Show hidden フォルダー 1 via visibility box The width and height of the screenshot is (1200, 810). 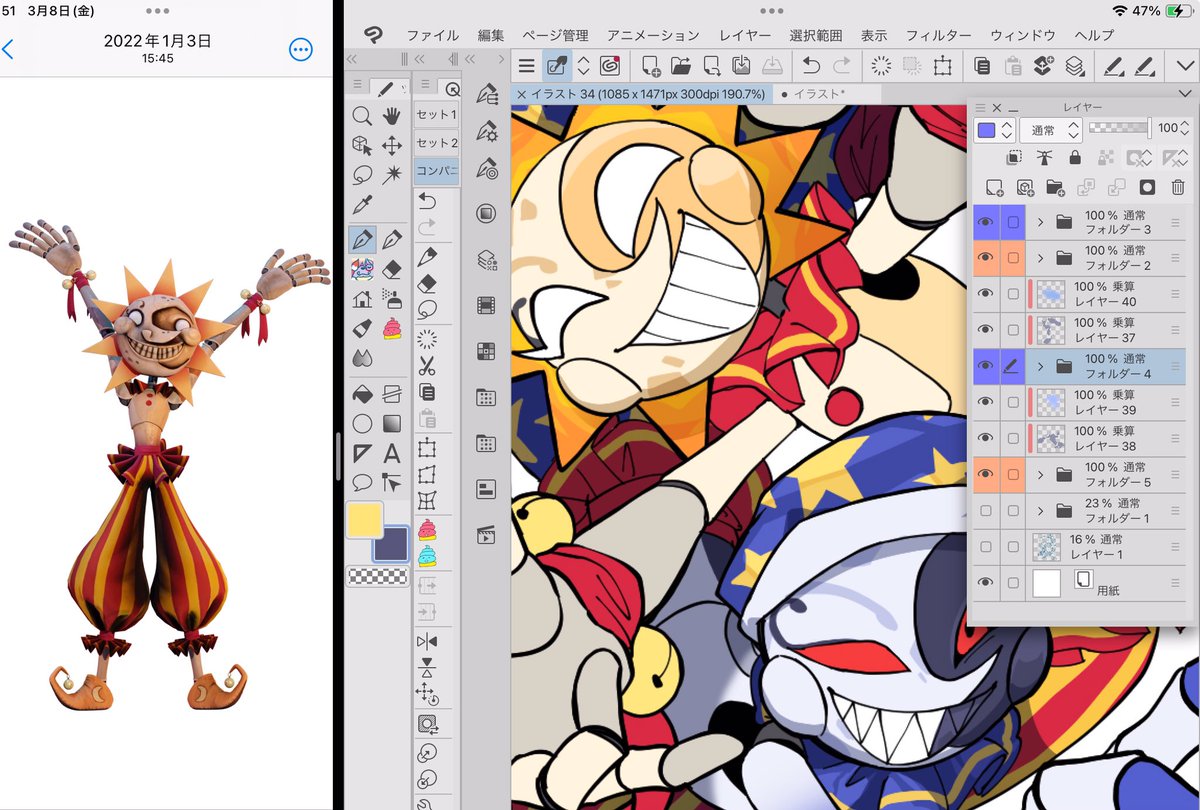point(985,510)
